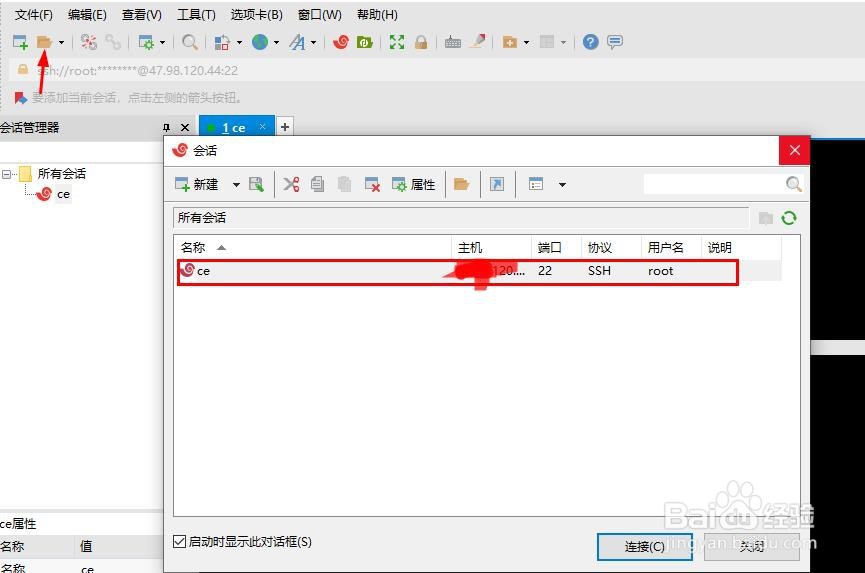Click the 连接(C) button

tap(644, 547)
